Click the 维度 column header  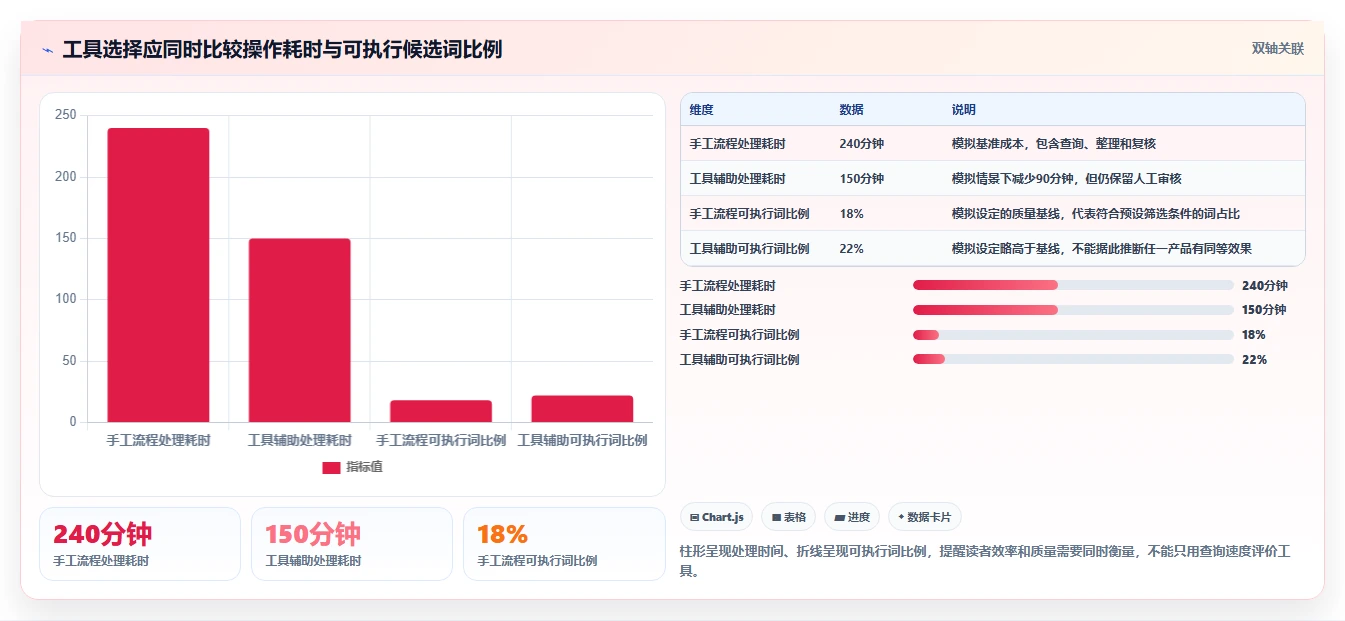(701, 110)
